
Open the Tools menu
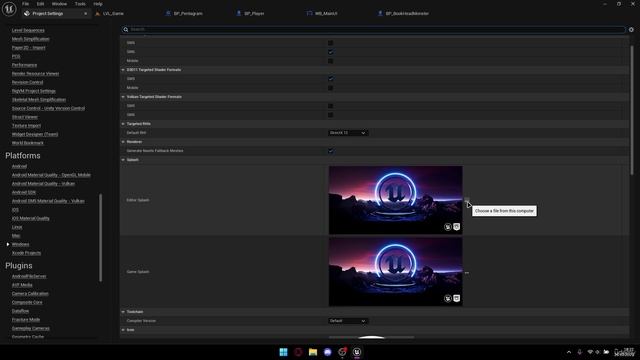[80, 4]
